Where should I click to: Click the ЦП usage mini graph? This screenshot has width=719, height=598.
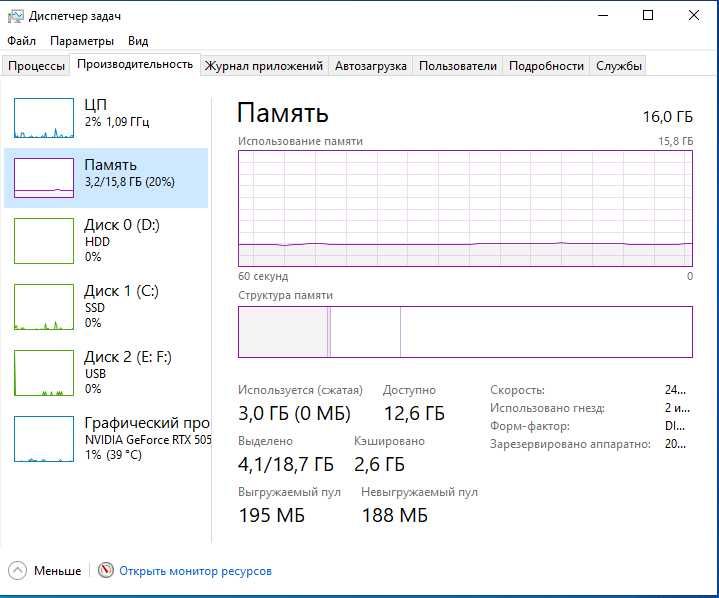click(44, 118)
